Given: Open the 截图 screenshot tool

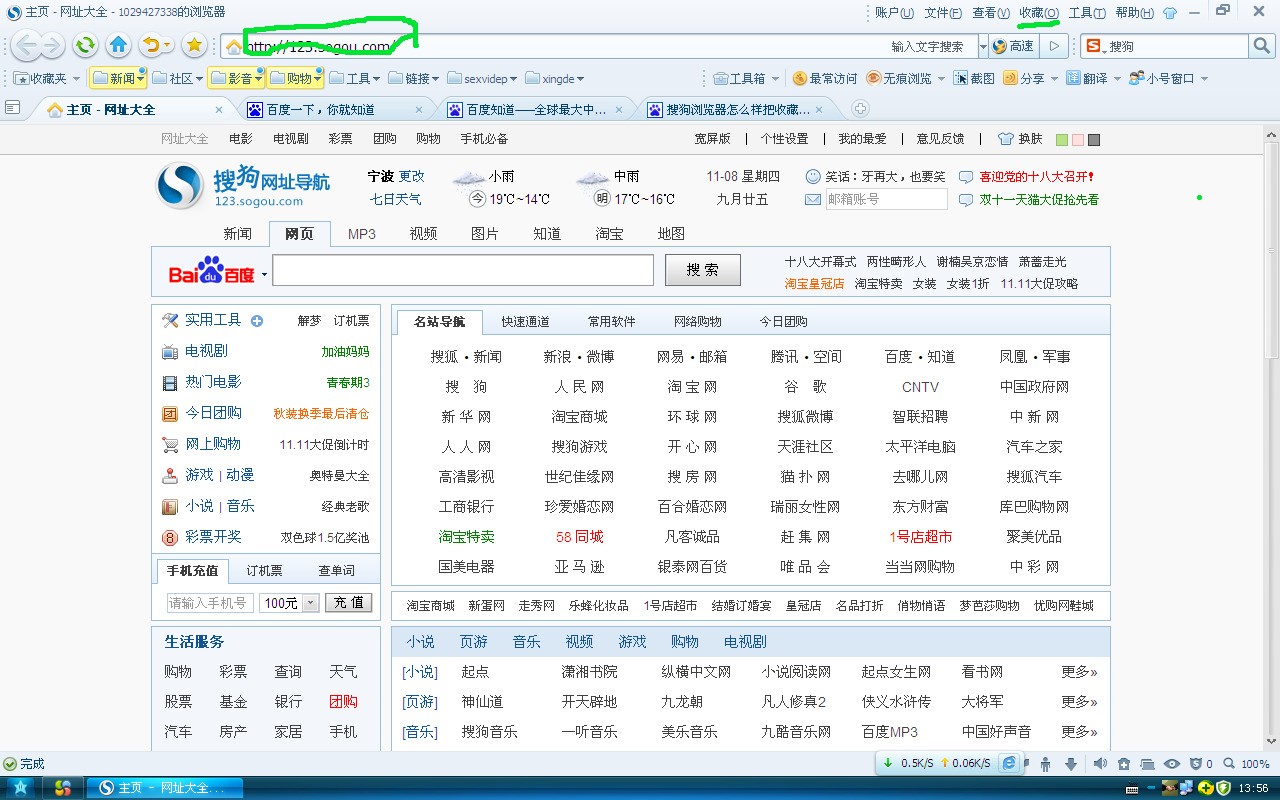Looking at the screenshot, I should [974, 78].
